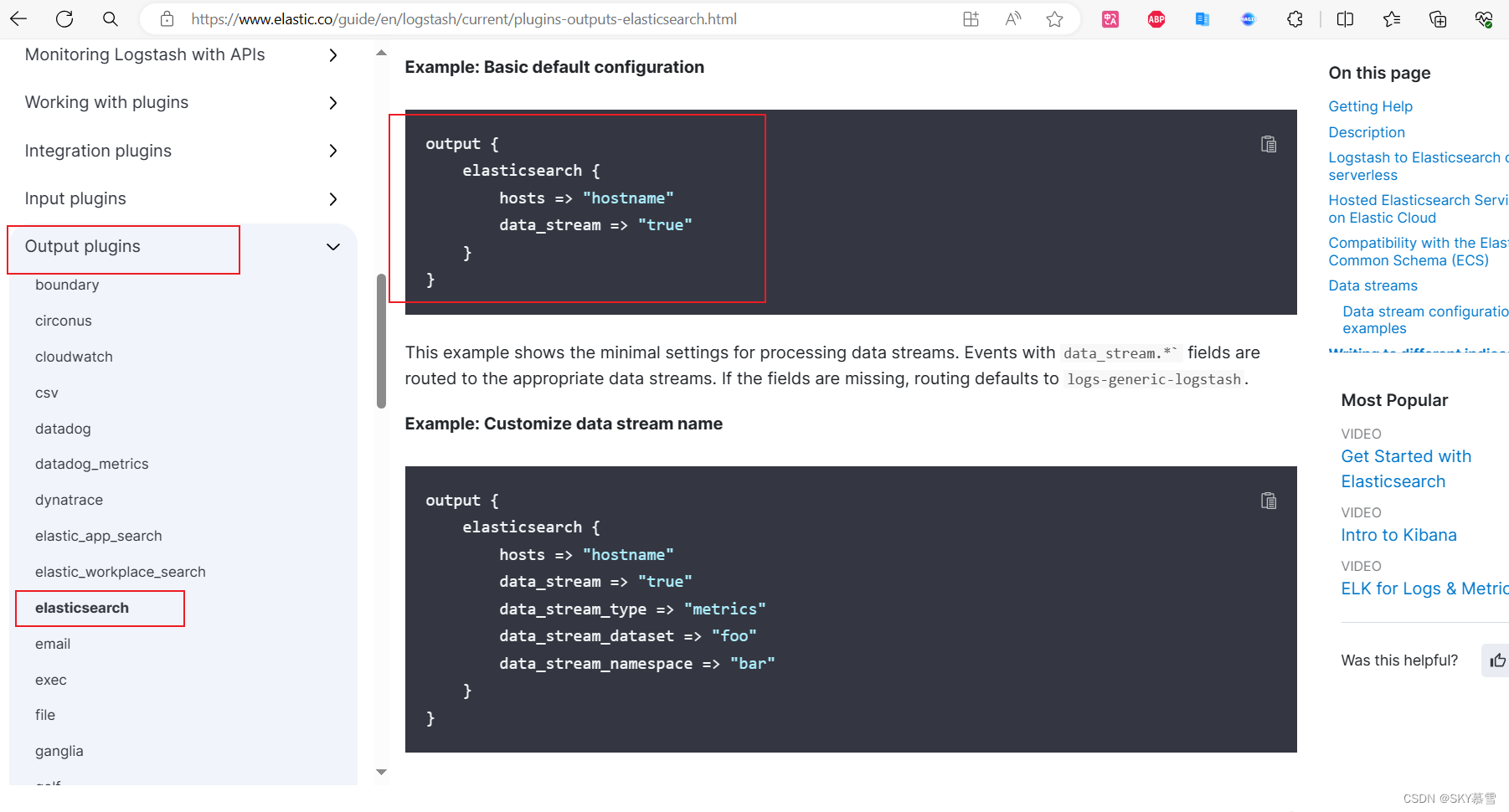Open Output plugins section

pos(83,246)
